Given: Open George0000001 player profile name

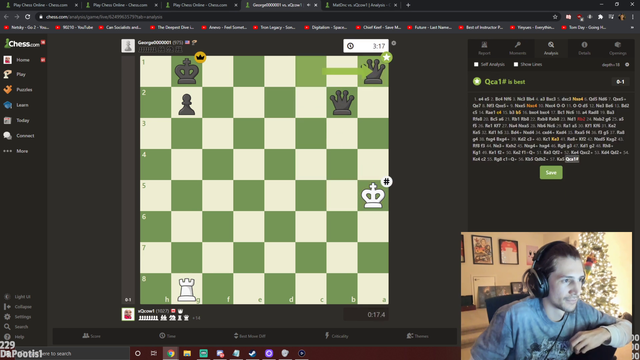Looking at the screenshot, I should (x=154, y=42).
